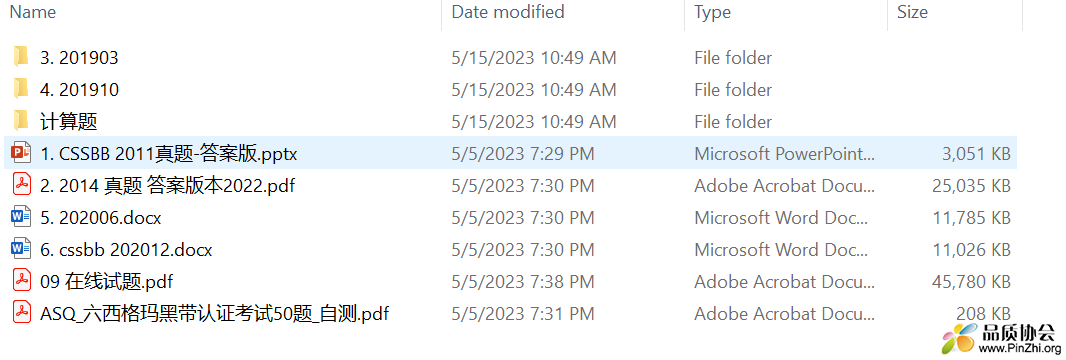Select the 1. CSSBB 2011真题-答案版.pptx filename

169,154
